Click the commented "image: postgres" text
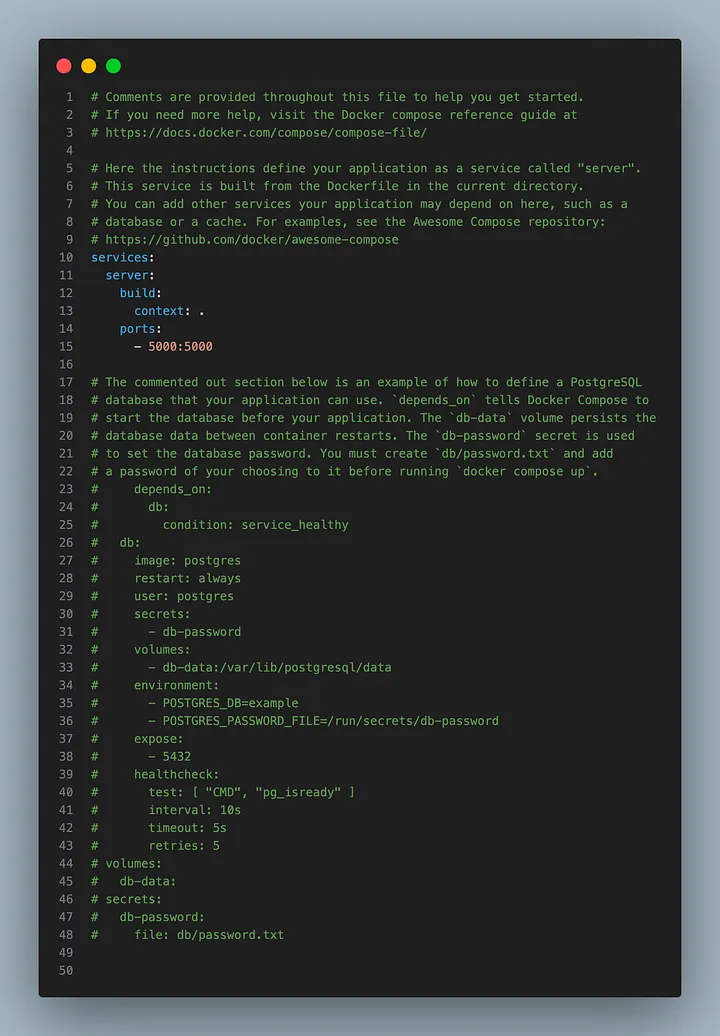Screen dimensions: 720x1036 [187, 561]
